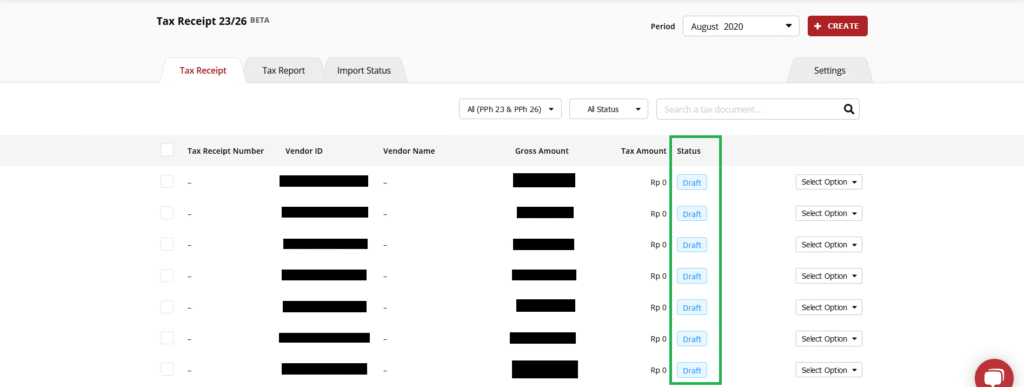Tick the select-all checkbox in table header
The height and width of the screenshot is (387, 1024).
pos(167,150)
